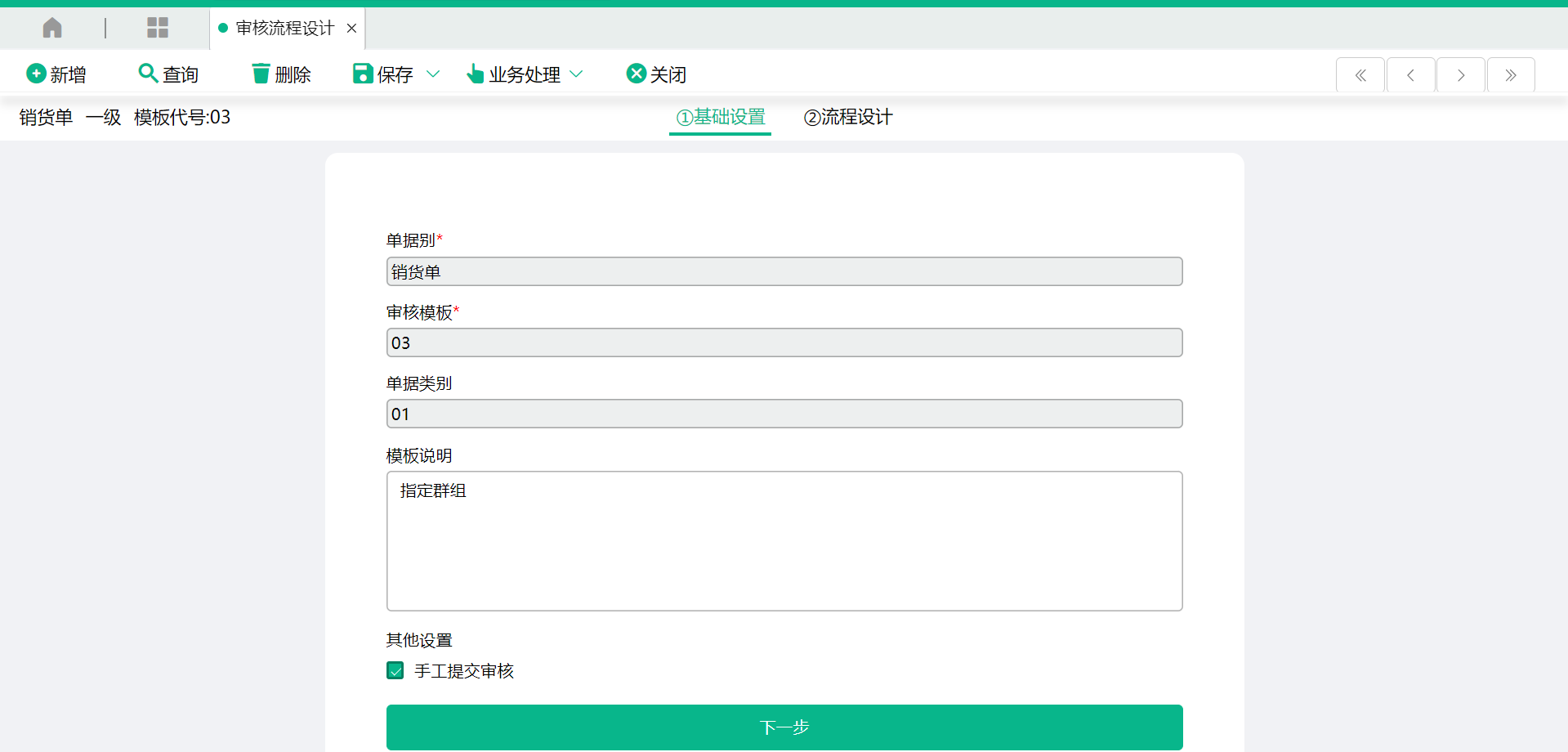The image size is (1568, 752).
Task: Expand the 业务处理 dropdown chevron
Action: (576, 74)
